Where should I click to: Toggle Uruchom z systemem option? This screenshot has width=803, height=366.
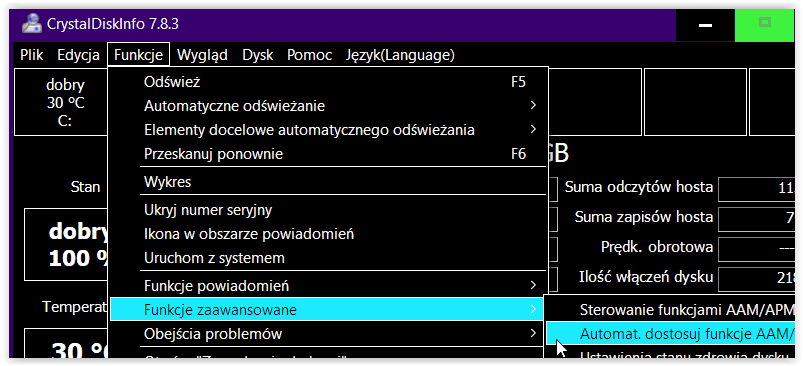click(x=328, y=257)
